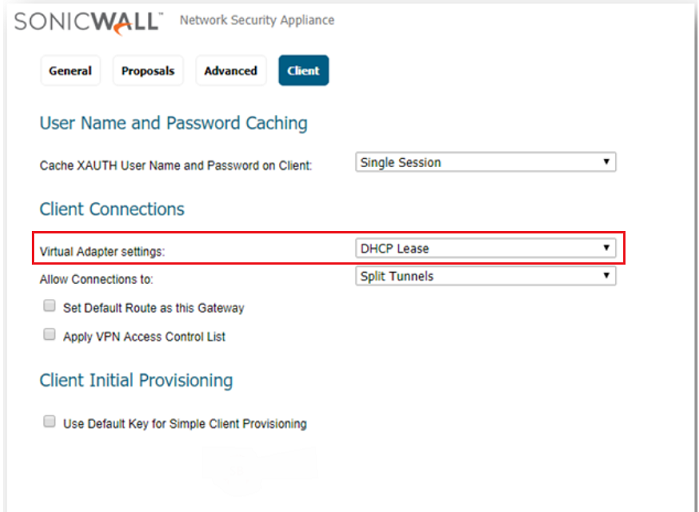Click the SonicWall logo

tap(90, 20)
